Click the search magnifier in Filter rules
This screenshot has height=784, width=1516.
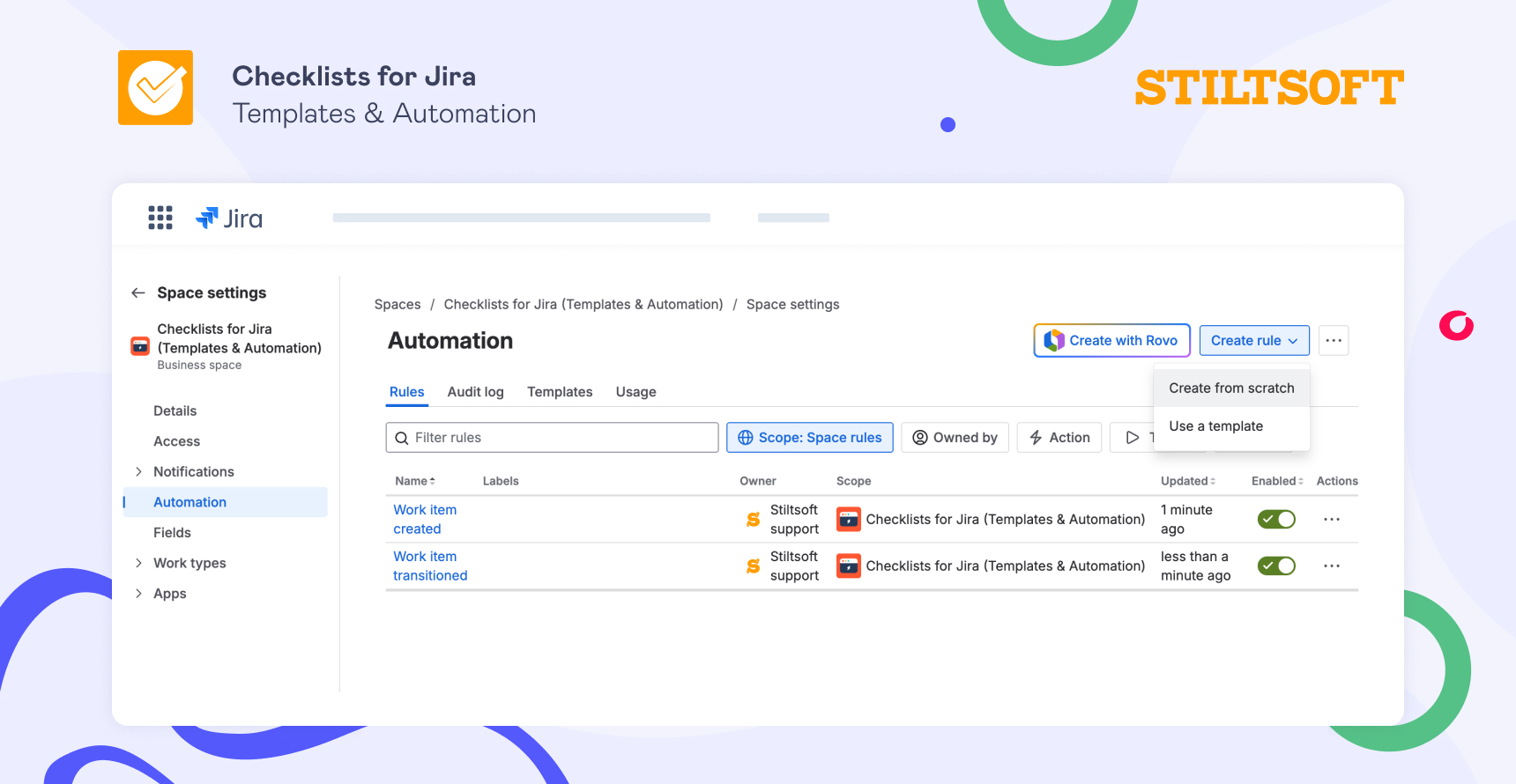[402, 438]
